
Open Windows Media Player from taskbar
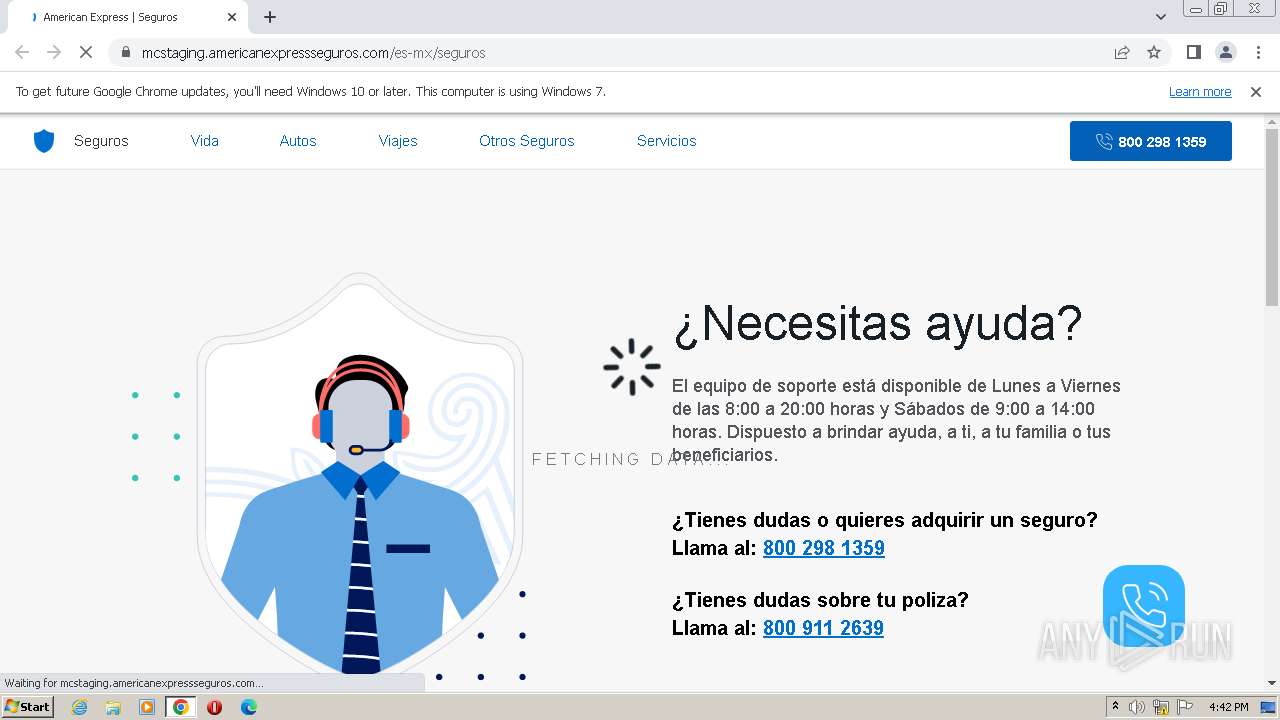[147, 707]
